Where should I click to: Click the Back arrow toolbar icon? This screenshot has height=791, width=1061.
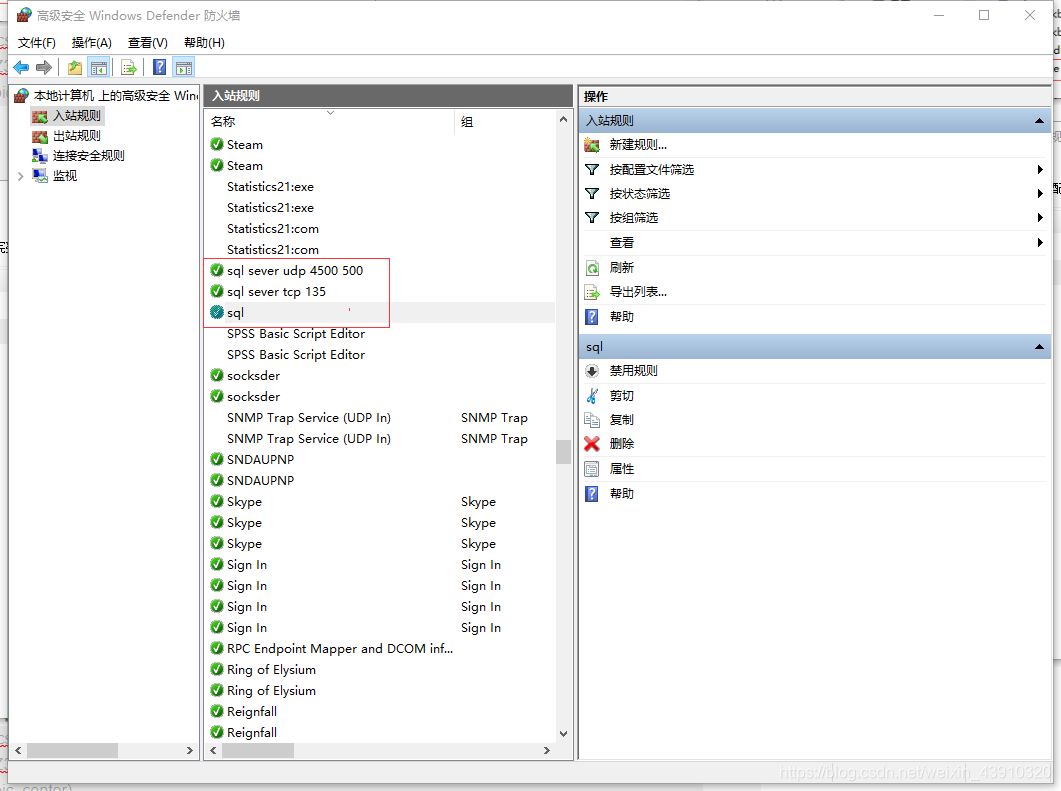click(22, 67)
